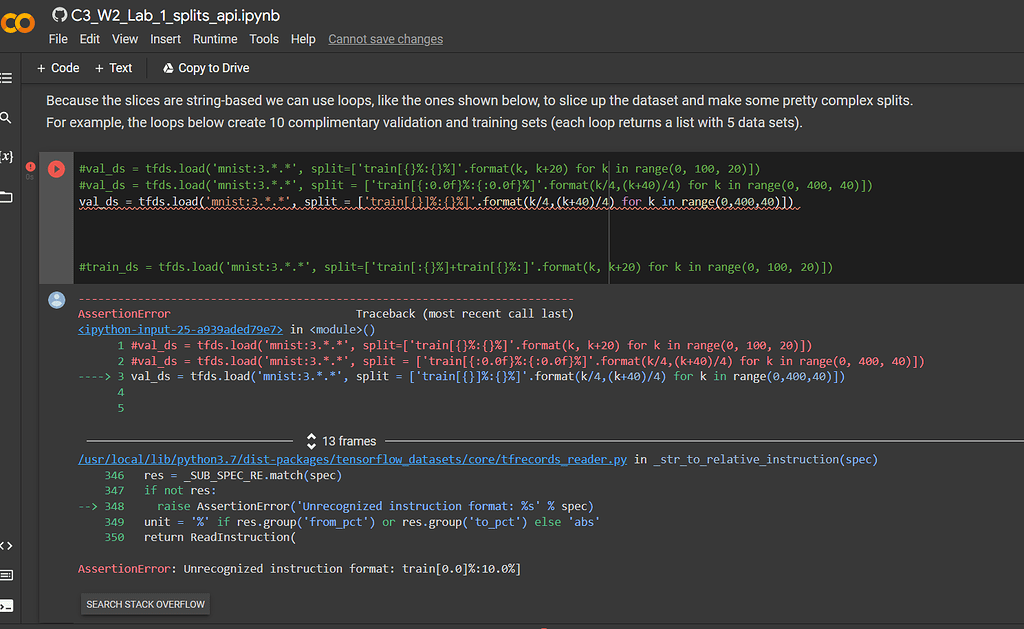Open the Files folder panel
1024x629 pixels.
coord(6,197)
